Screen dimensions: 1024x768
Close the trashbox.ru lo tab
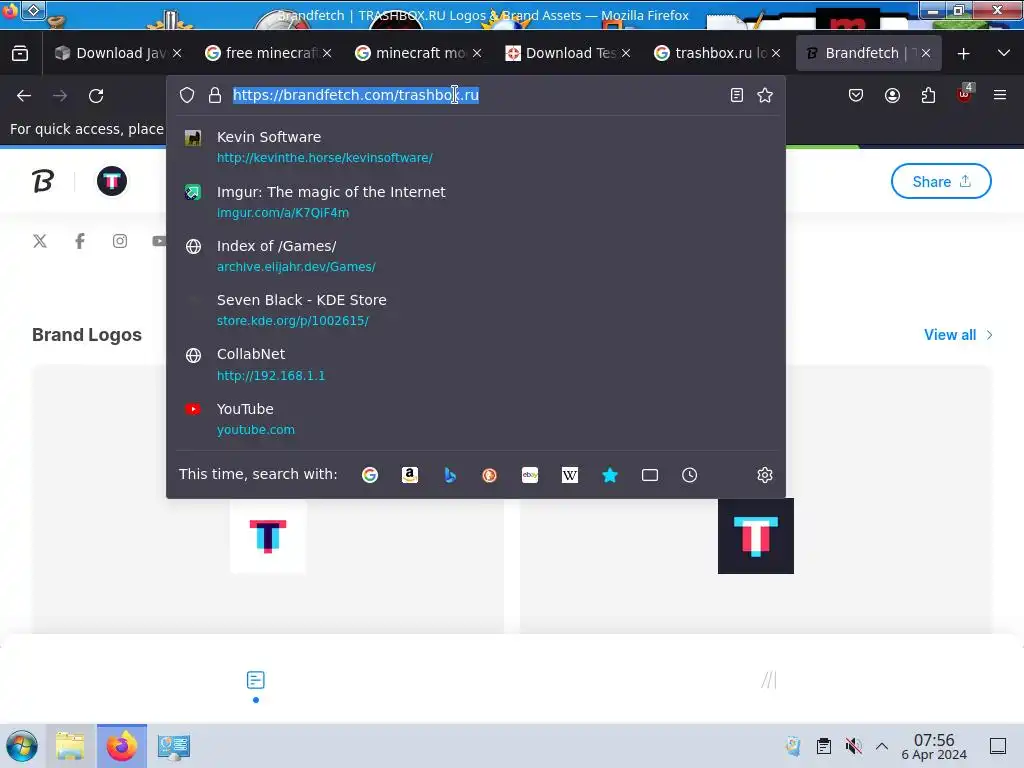pyautogui.click(x=776, y=54)
